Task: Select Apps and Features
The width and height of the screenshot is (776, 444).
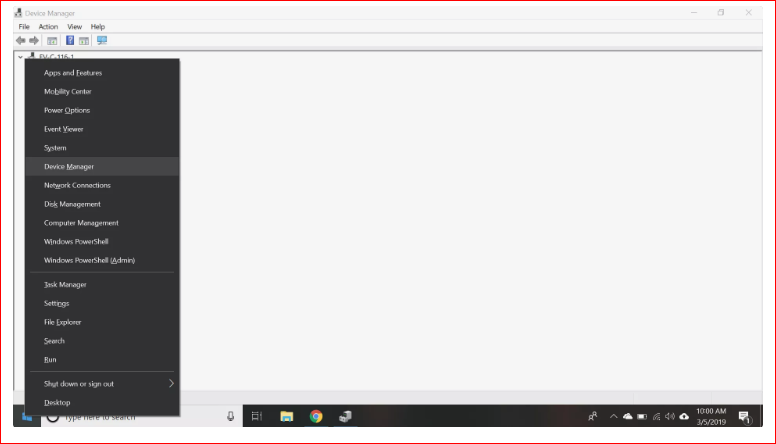Action: (102, 73)
